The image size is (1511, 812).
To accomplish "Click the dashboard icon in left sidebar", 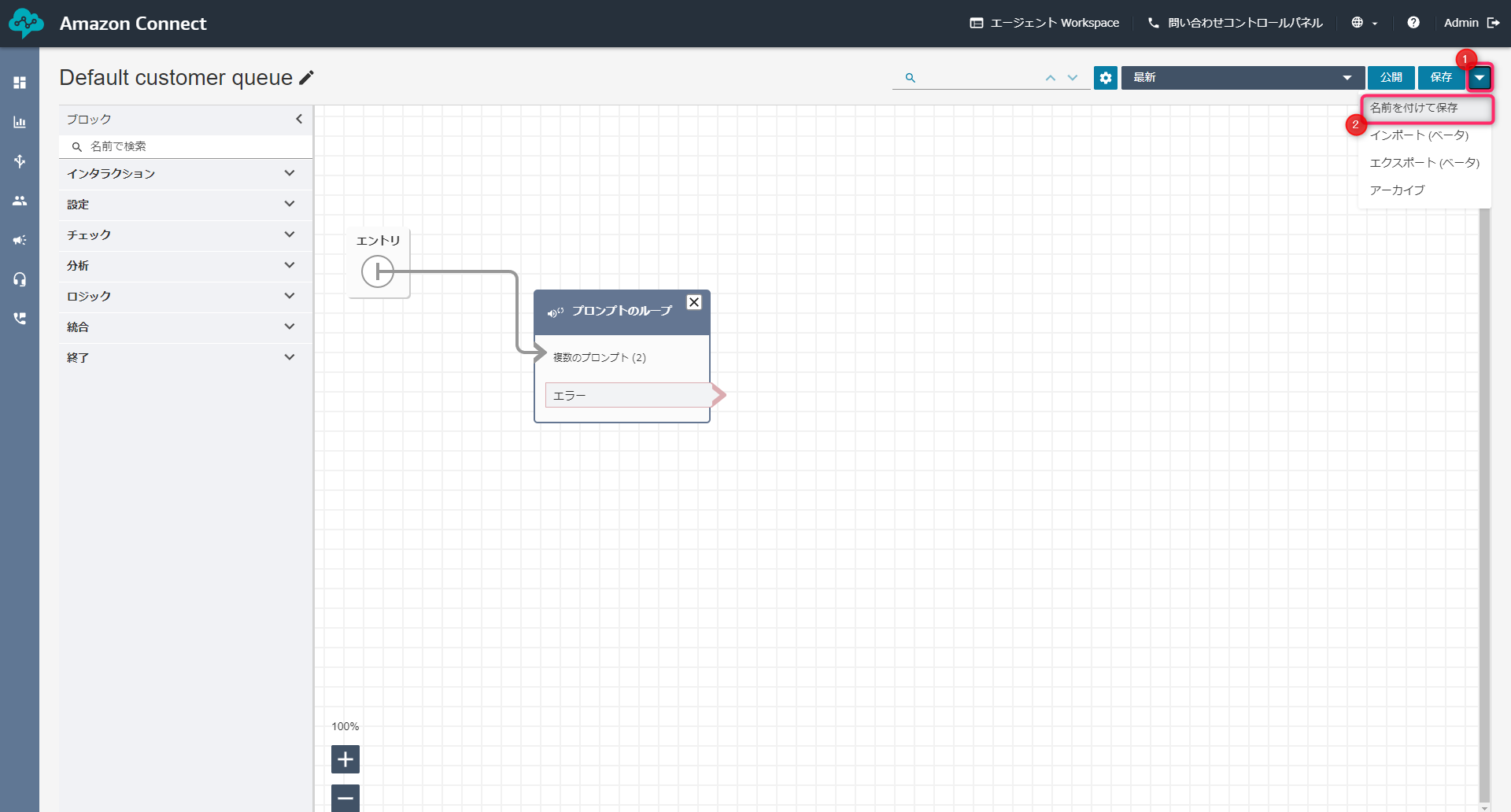I will tap(20, 83).
